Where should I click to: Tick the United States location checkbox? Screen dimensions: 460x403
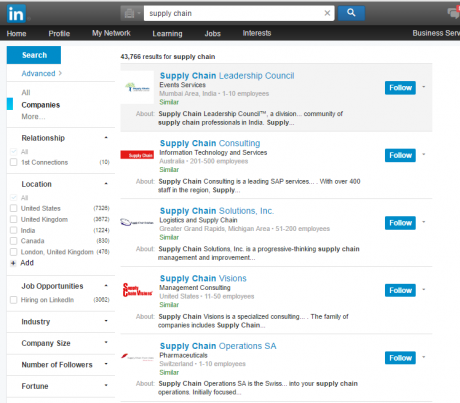(x=14, y=208)
